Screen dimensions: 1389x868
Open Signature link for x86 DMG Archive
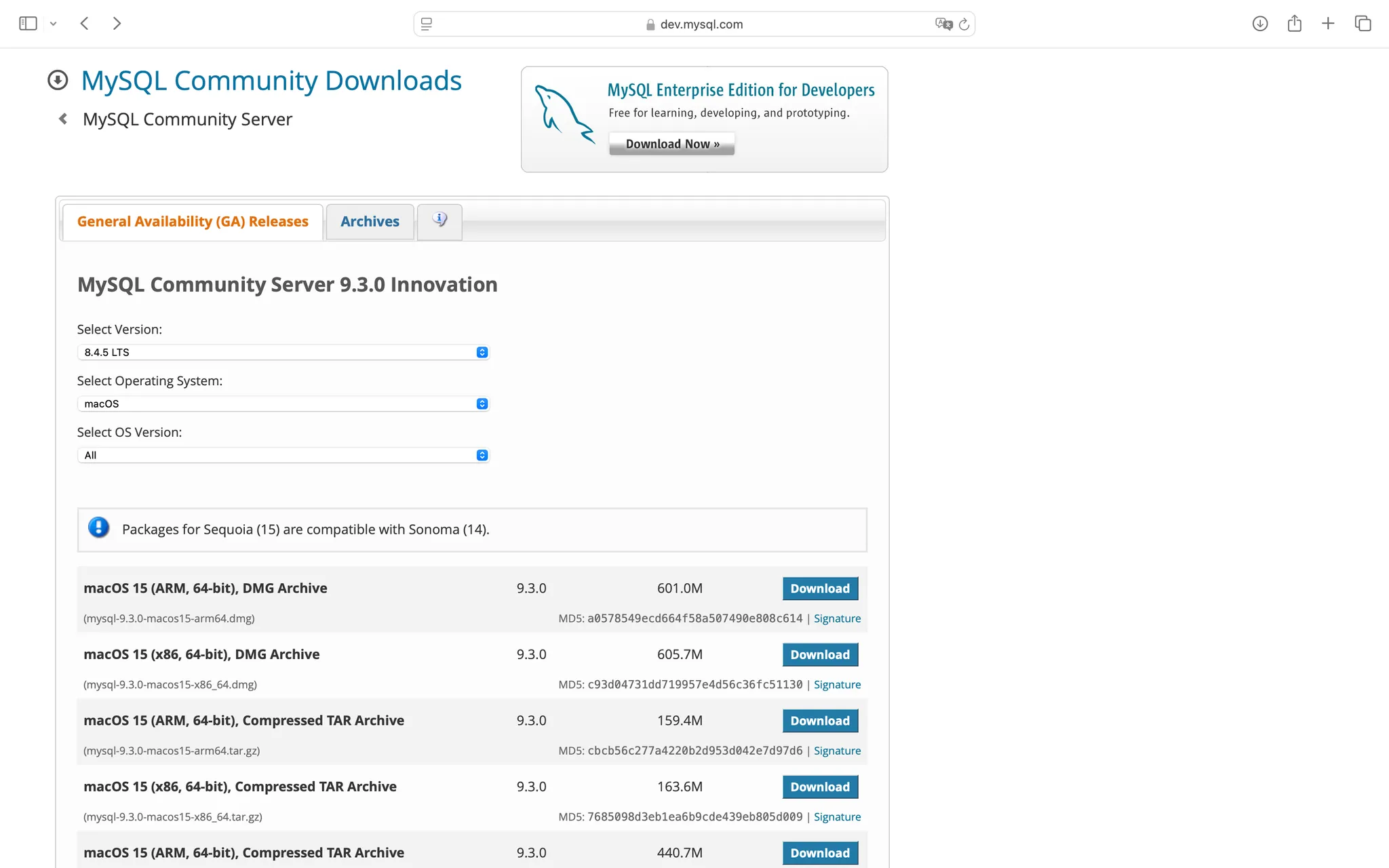click(x=837, y=685)
